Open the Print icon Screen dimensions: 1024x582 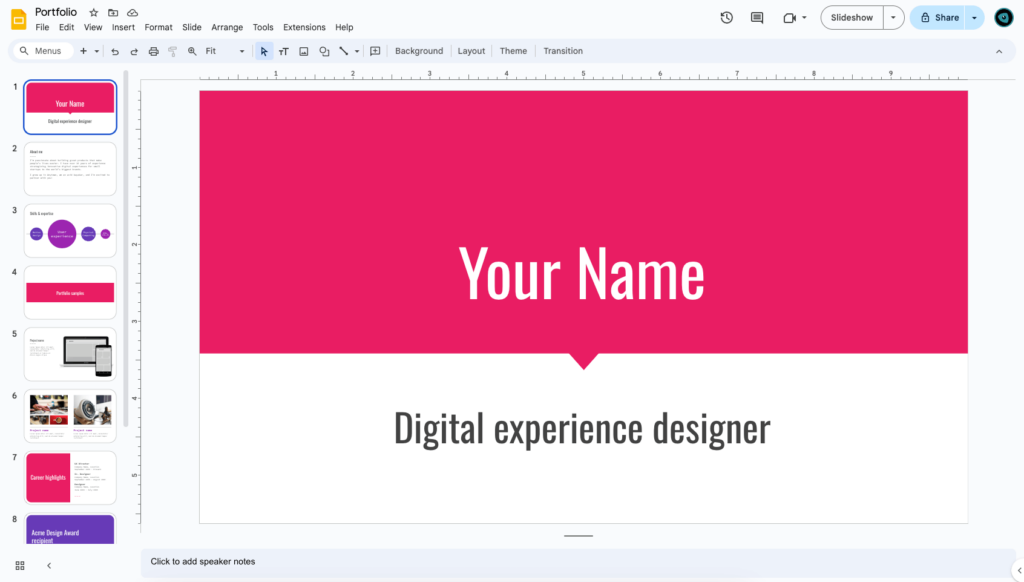[153, 51]
